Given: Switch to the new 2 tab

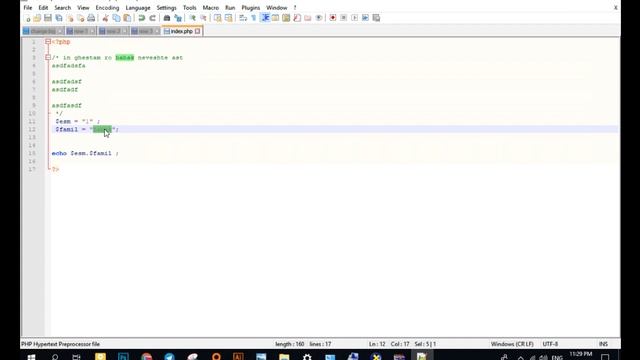Looking at the screenshot, I should click(x=113, y=31).
